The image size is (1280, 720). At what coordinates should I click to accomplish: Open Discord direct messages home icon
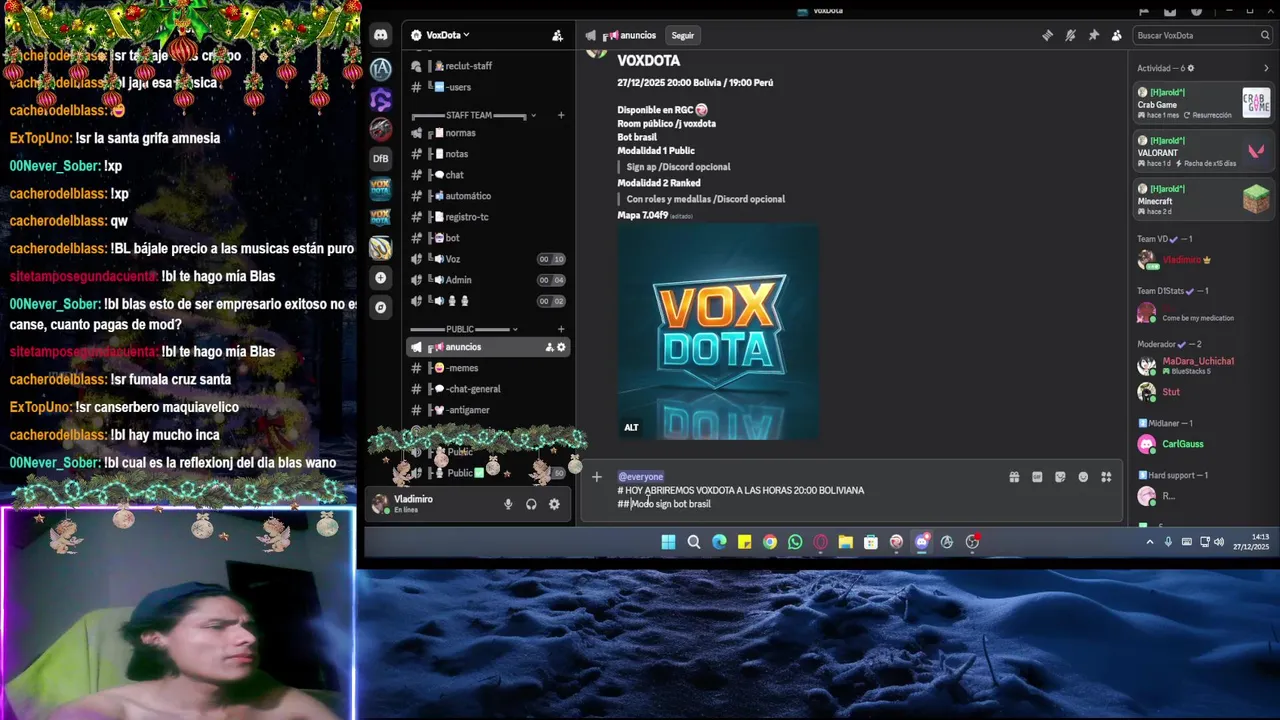click(380, 35)
